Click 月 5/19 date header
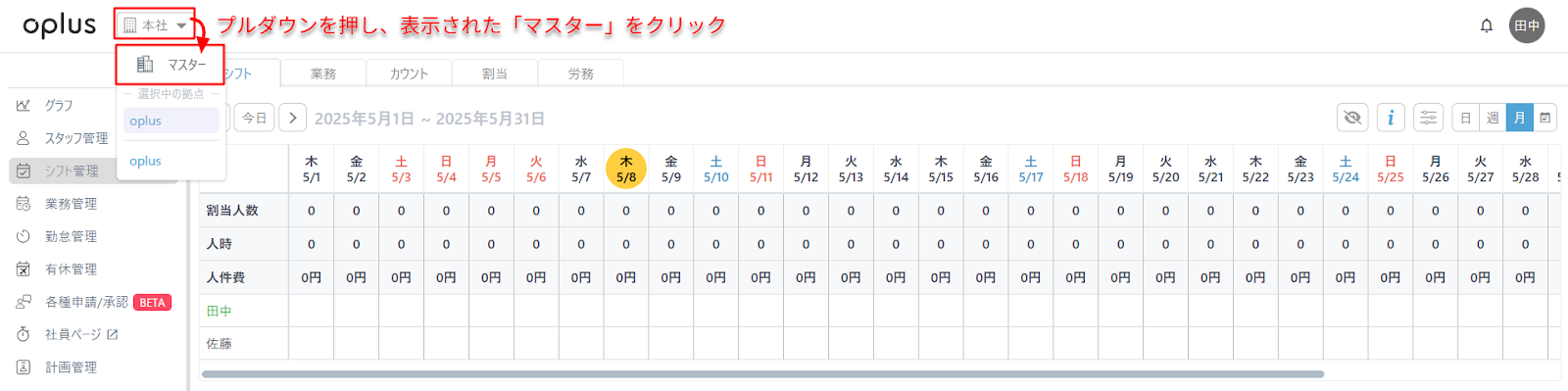The width and height of the screenshot is (1568, 391). pos(1121,169)
